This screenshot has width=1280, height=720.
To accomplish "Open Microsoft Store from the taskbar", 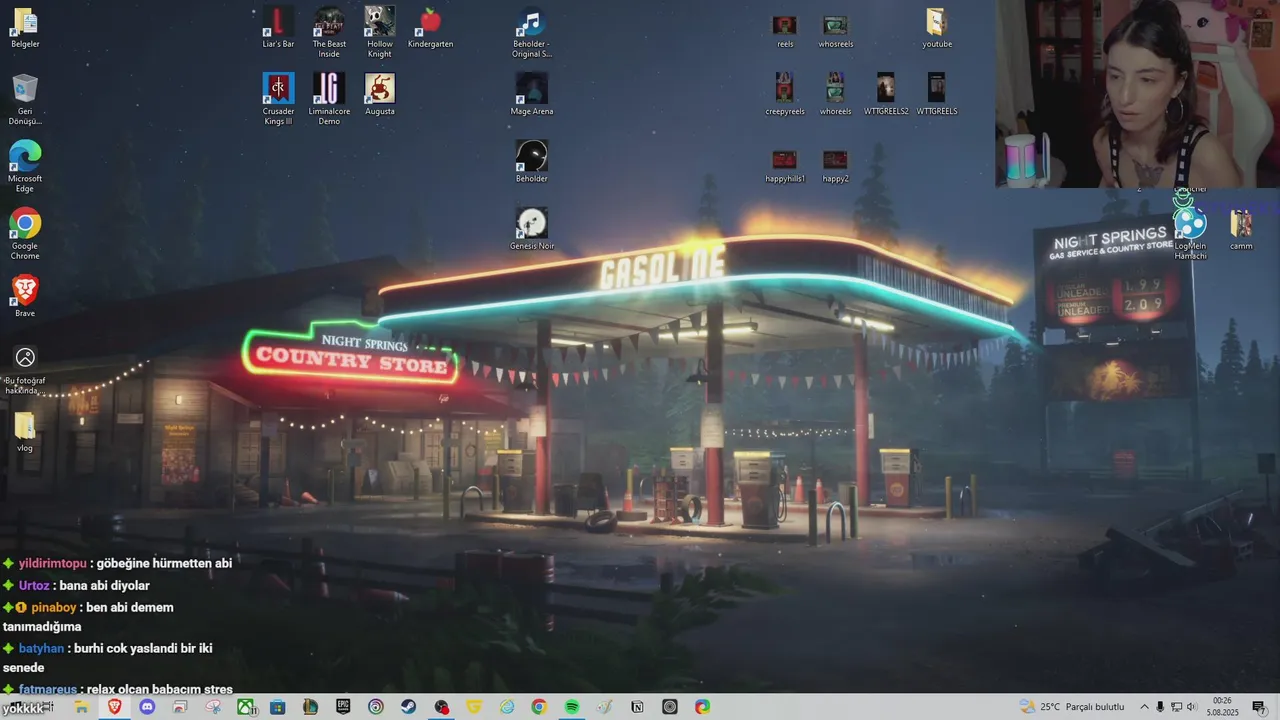I will [x=277, y=707].
